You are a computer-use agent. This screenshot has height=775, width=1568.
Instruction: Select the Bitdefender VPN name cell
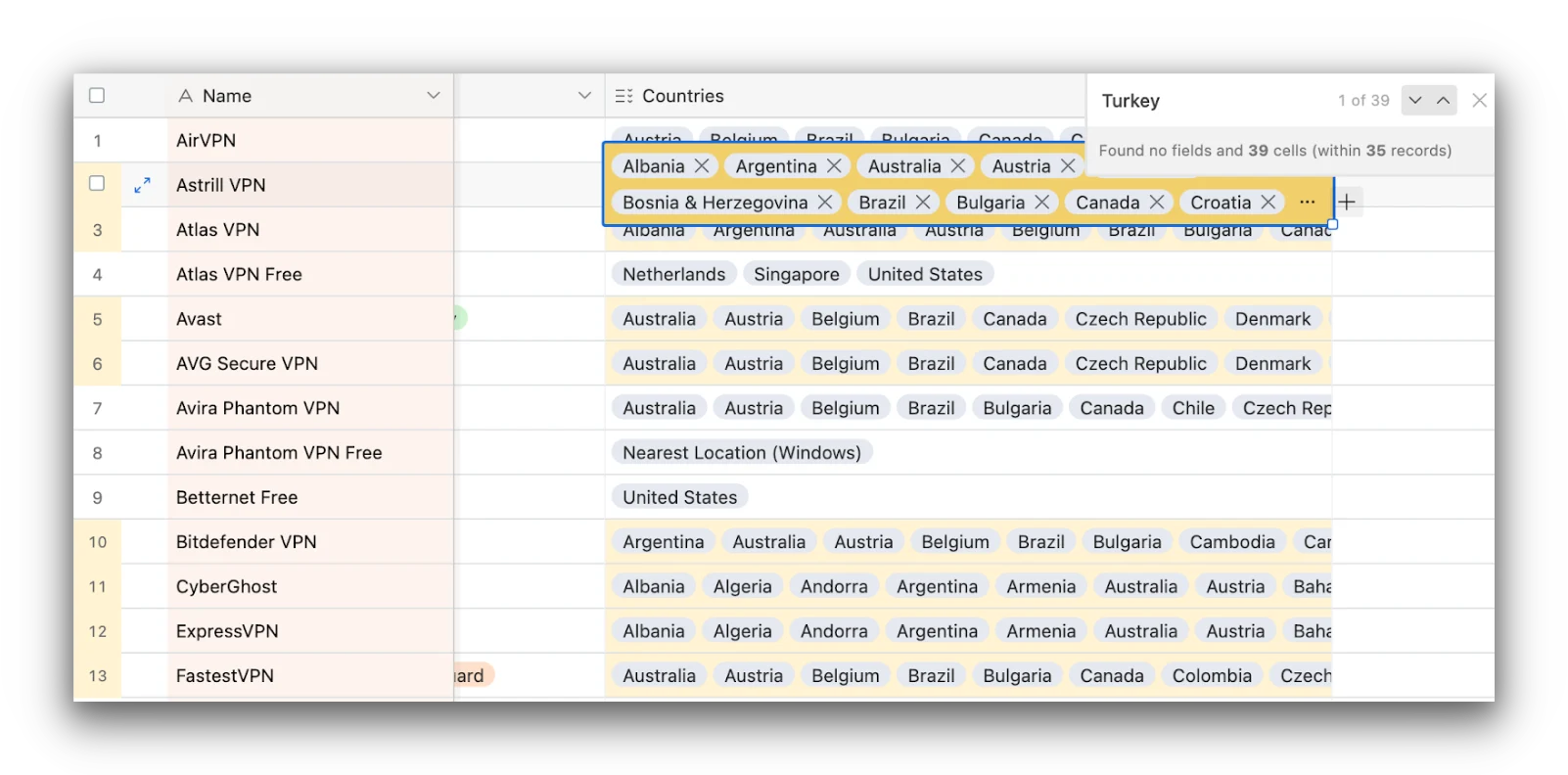pos(310,542)
